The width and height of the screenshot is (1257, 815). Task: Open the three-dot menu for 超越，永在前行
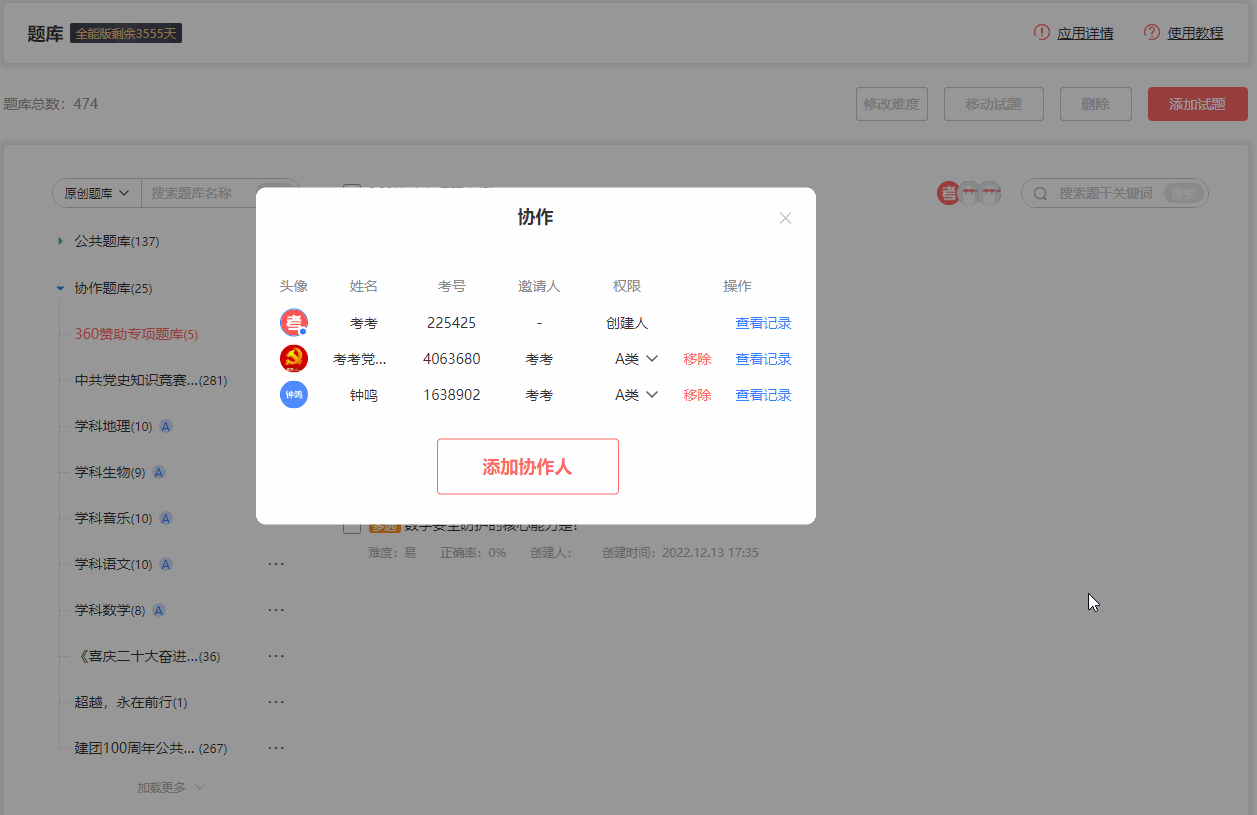point(276,702)
